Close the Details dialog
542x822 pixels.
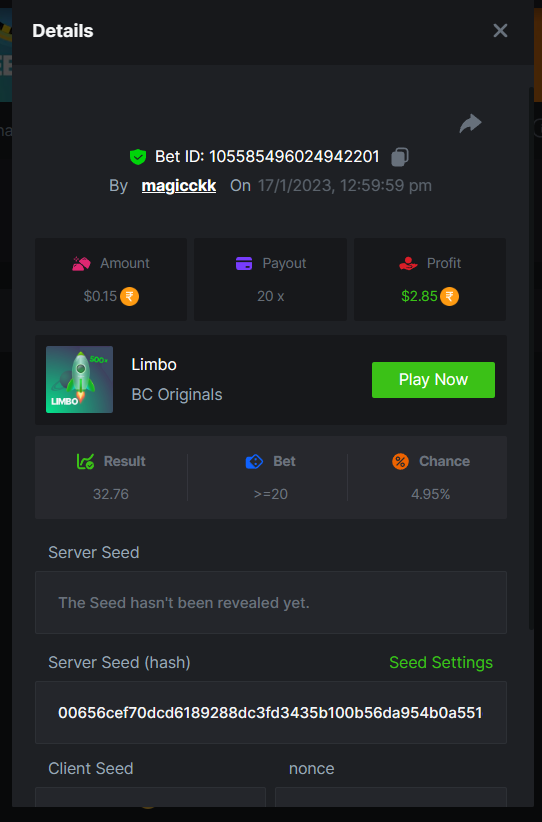501,30
